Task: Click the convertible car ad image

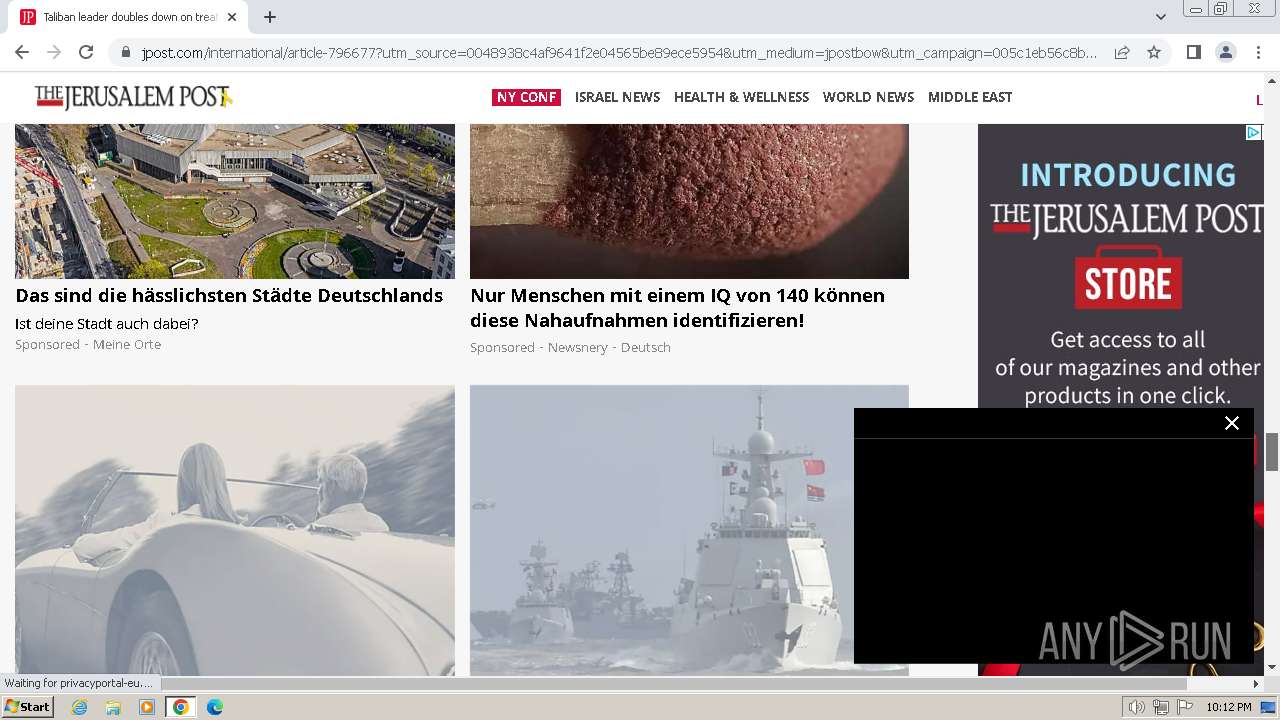Action: pyautogui.click(x=235, y=530)
